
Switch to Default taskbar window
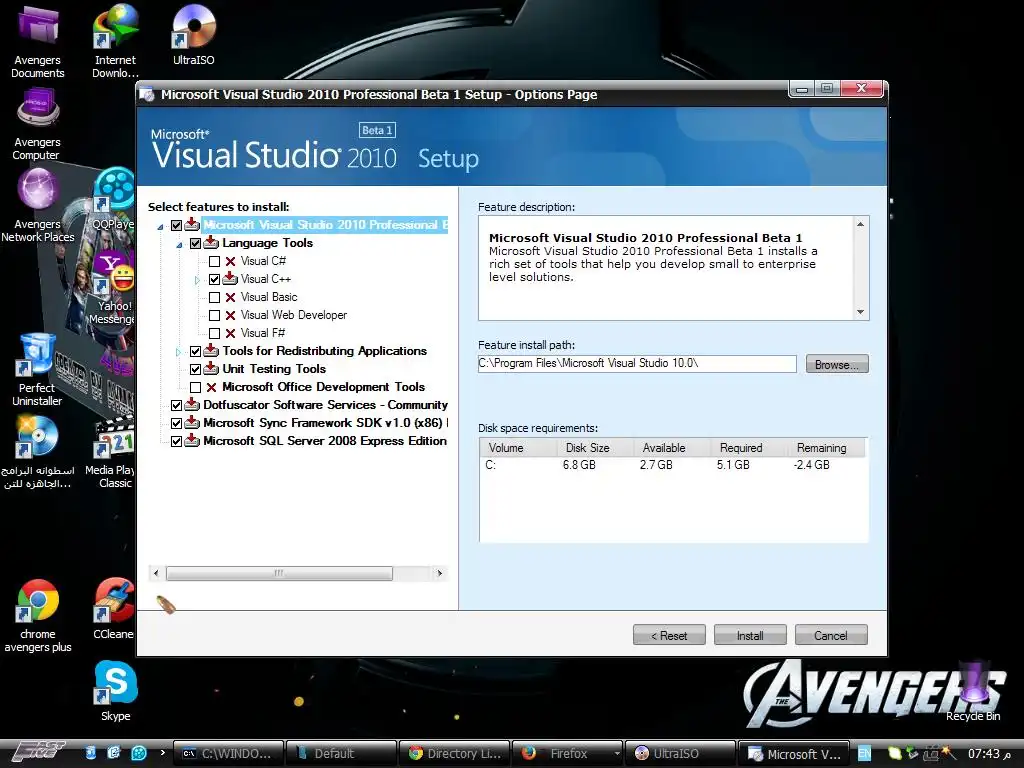point(341,754)
